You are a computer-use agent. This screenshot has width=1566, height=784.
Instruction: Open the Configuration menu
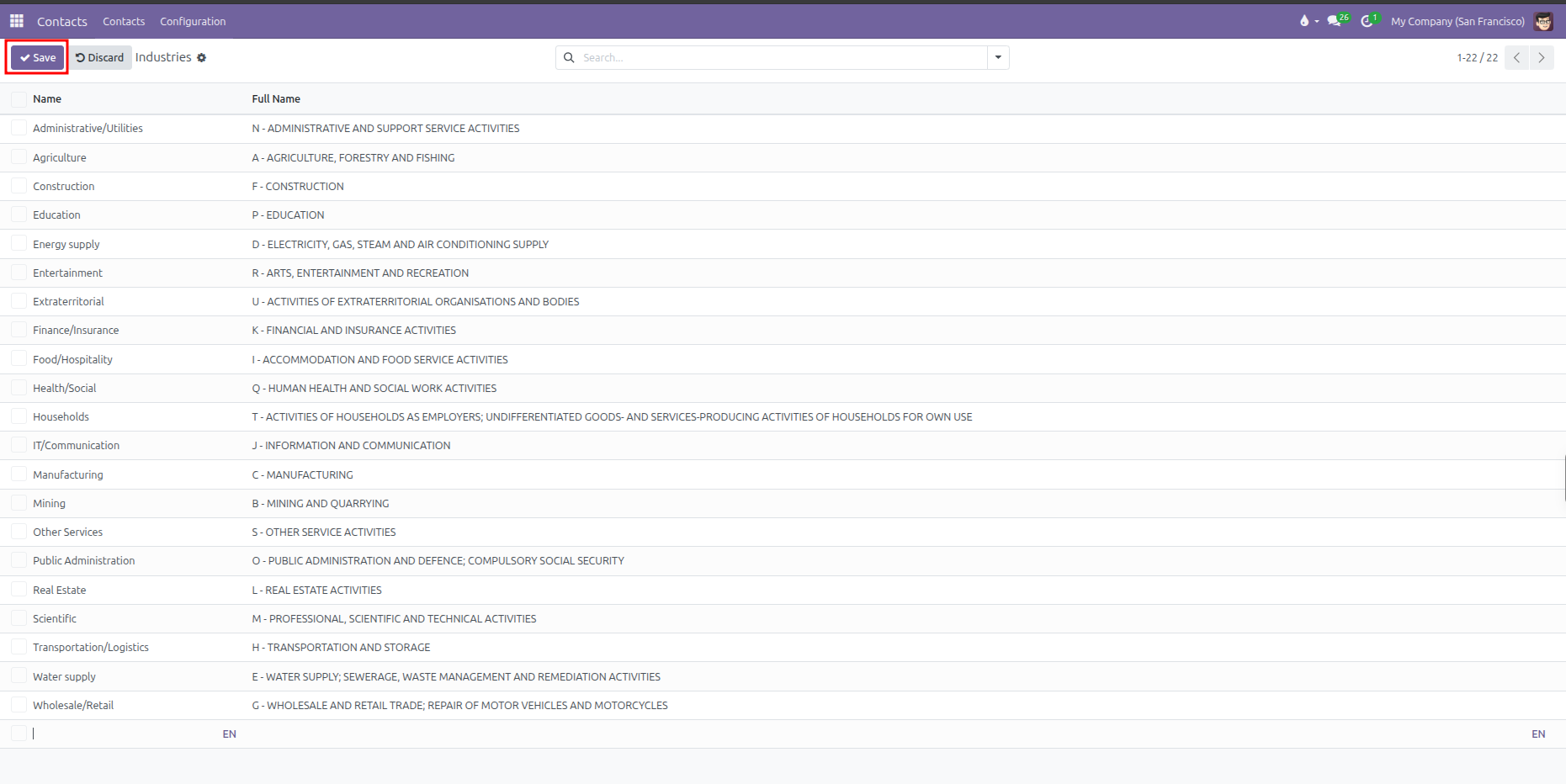pyautogui.click(x=193, y=22)
